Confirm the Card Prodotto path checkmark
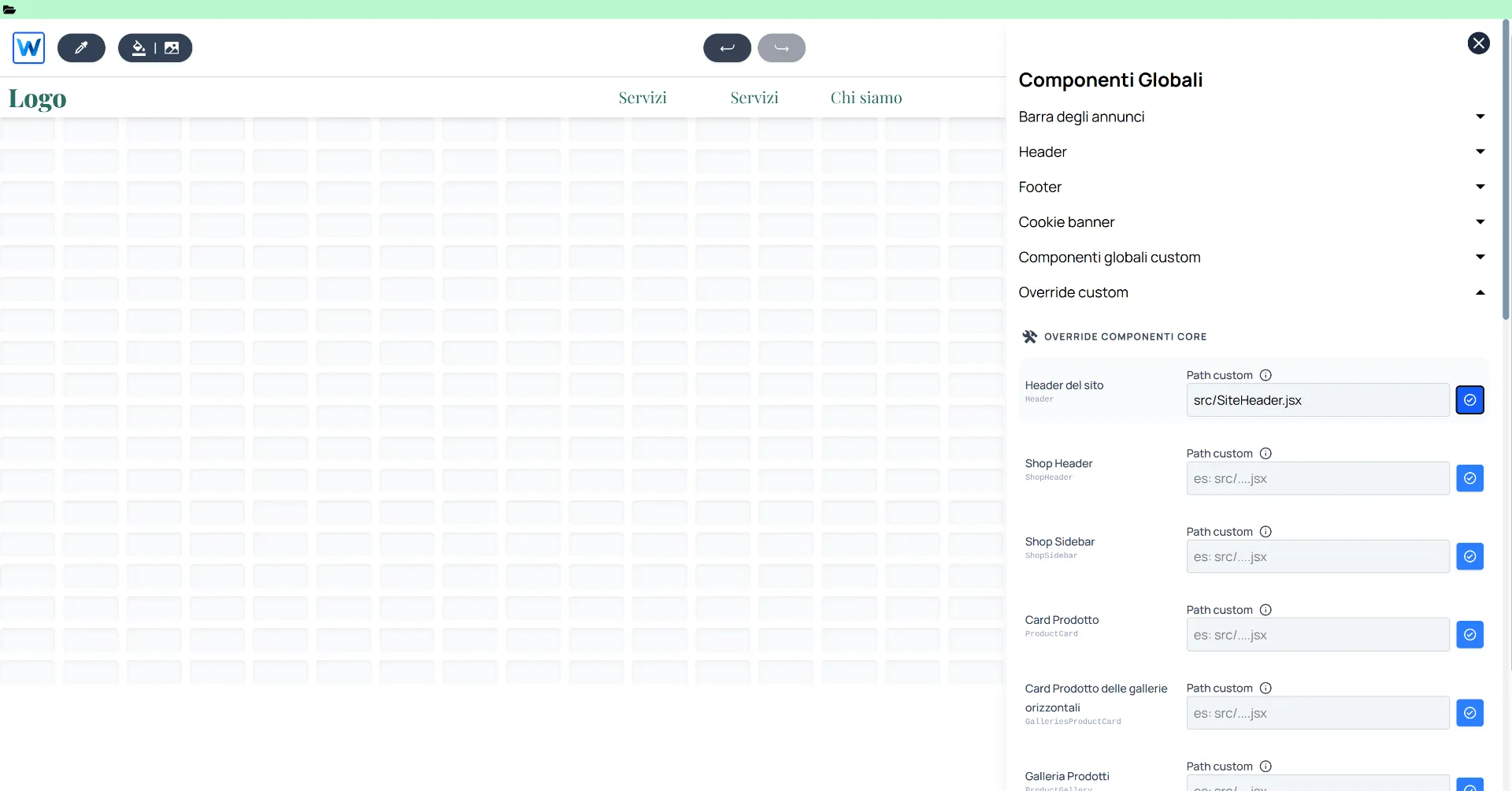This screenshot has width=1512, height=791. point(1469,635)
